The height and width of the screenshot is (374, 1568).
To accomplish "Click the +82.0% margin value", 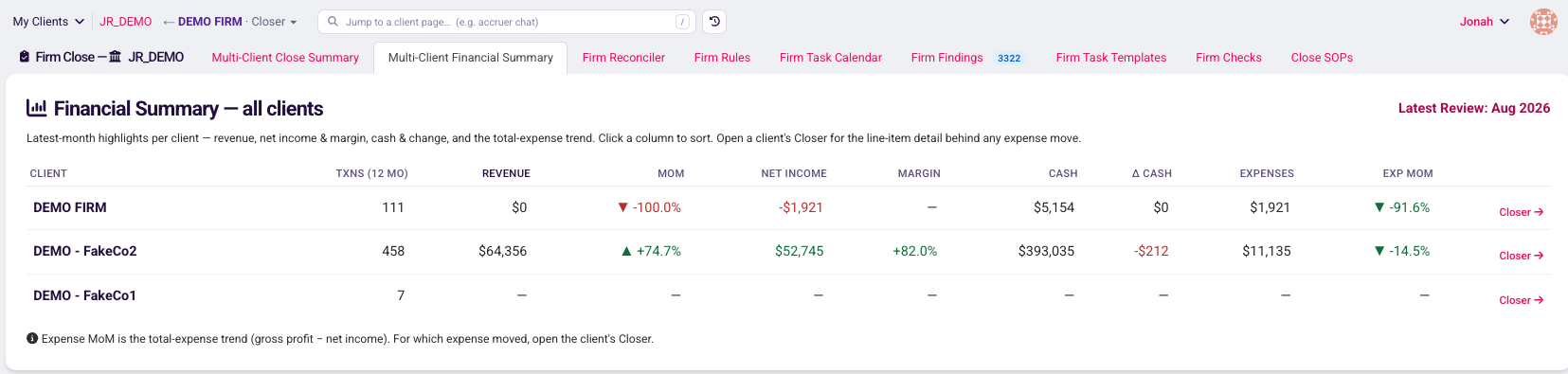I will coord(915,251).
